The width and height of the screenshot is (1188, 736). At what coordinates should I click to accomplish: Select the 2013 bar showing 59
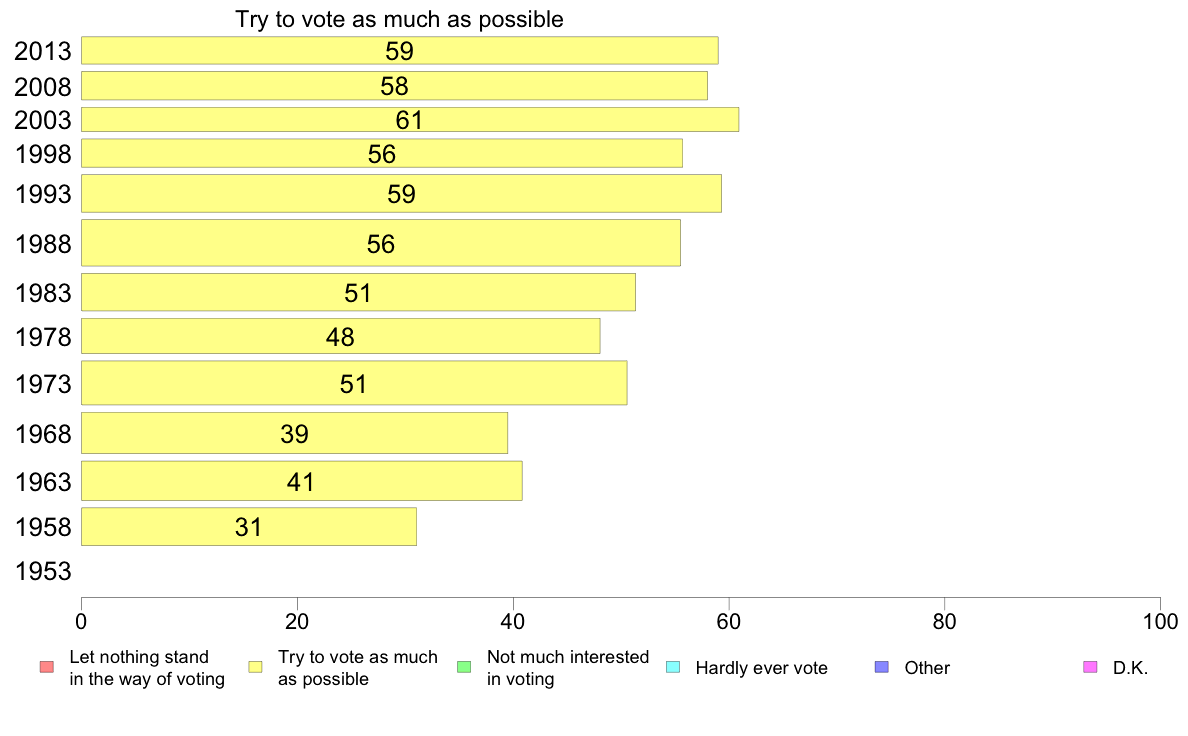point(399,50)
